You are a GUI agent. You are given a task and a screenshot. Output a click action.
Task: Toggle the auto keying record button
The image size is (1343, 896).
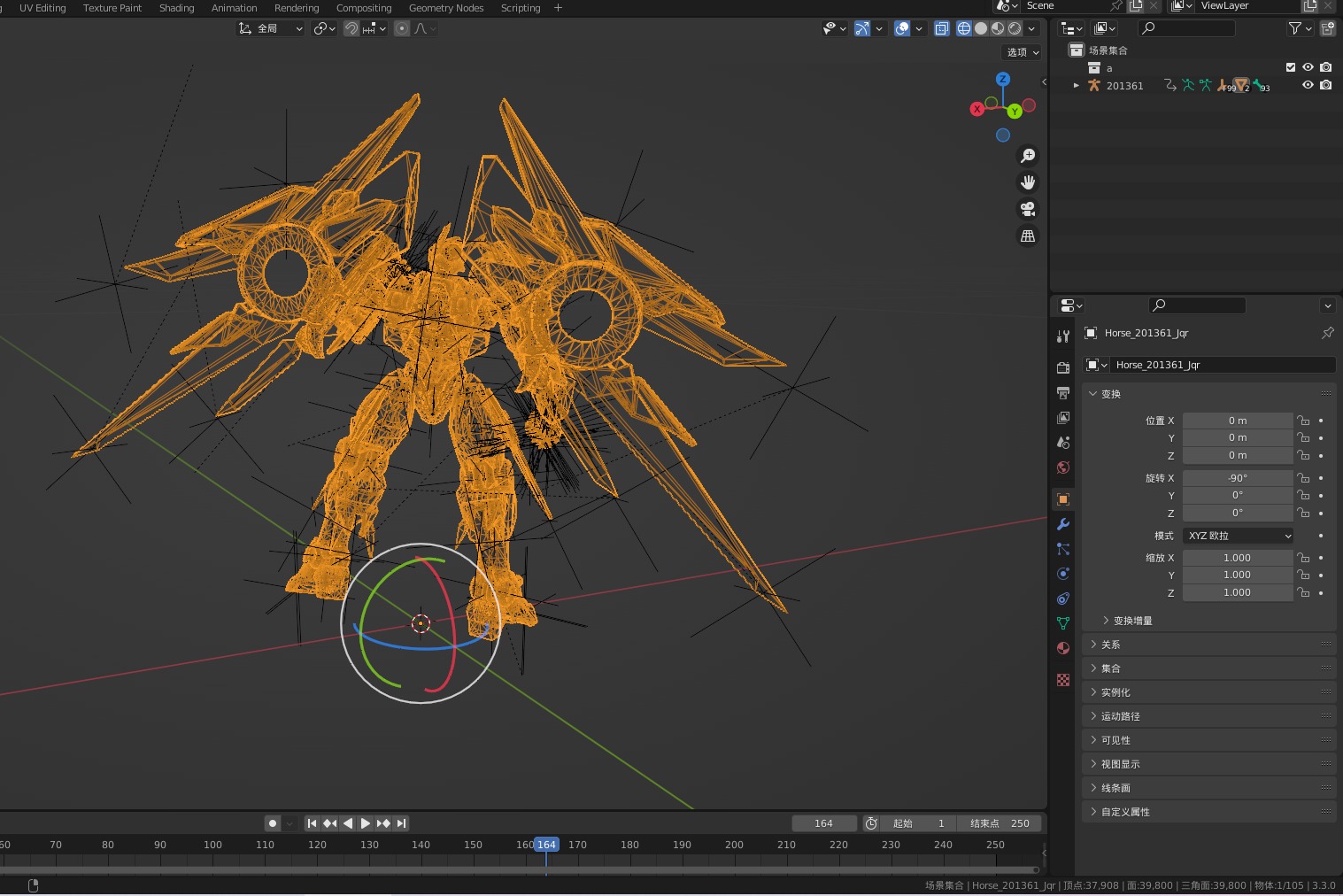(x=273, y=823)
